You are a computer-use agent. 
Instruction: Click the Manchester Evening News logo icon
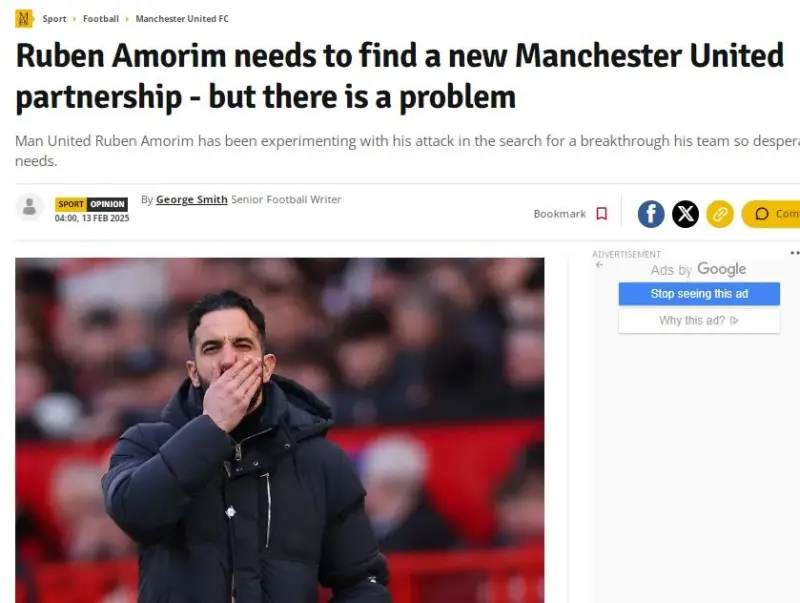[24, 19]
